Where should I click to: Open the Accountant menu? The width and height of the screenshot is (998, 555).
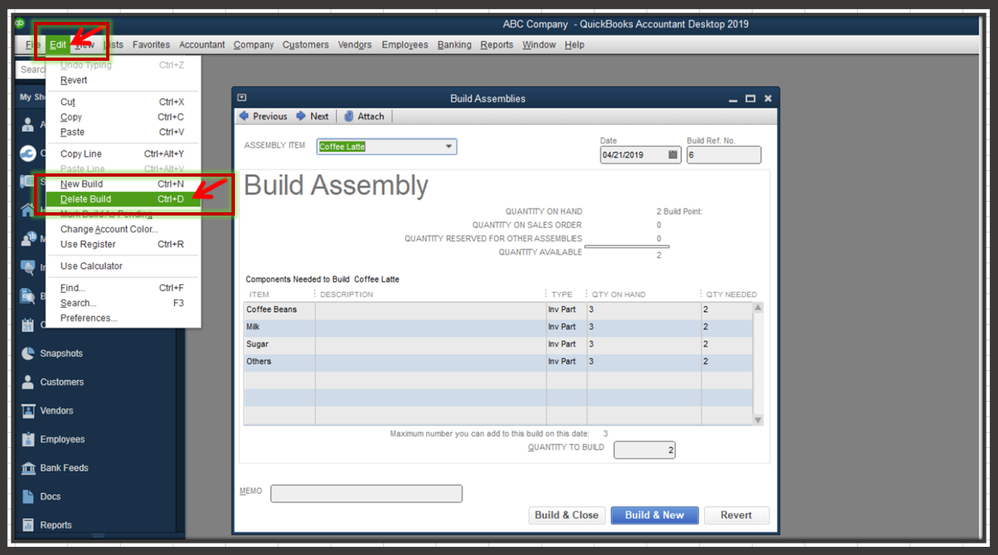[202, 45]
